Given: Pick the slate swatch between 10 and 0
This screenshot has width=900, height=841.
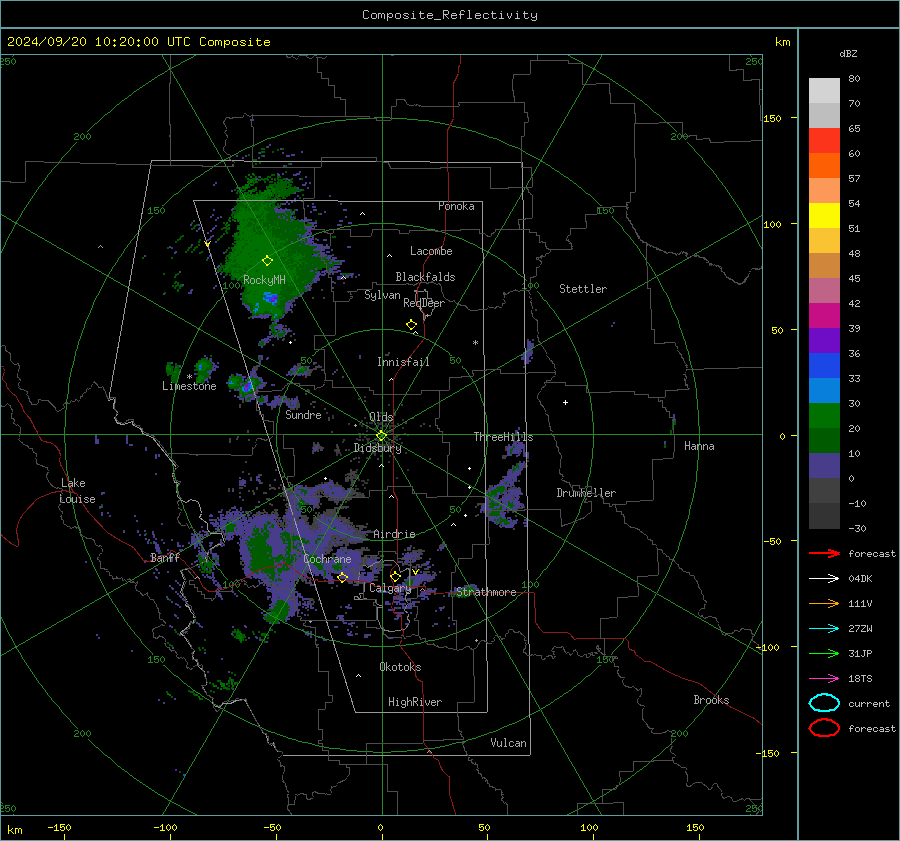Looking at the screenshot, I should (x=824, y=466).
